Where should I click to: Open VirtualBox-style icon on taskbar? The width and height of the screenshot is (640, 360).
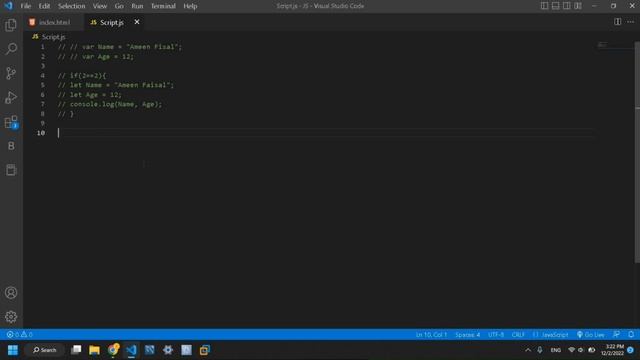204,350
